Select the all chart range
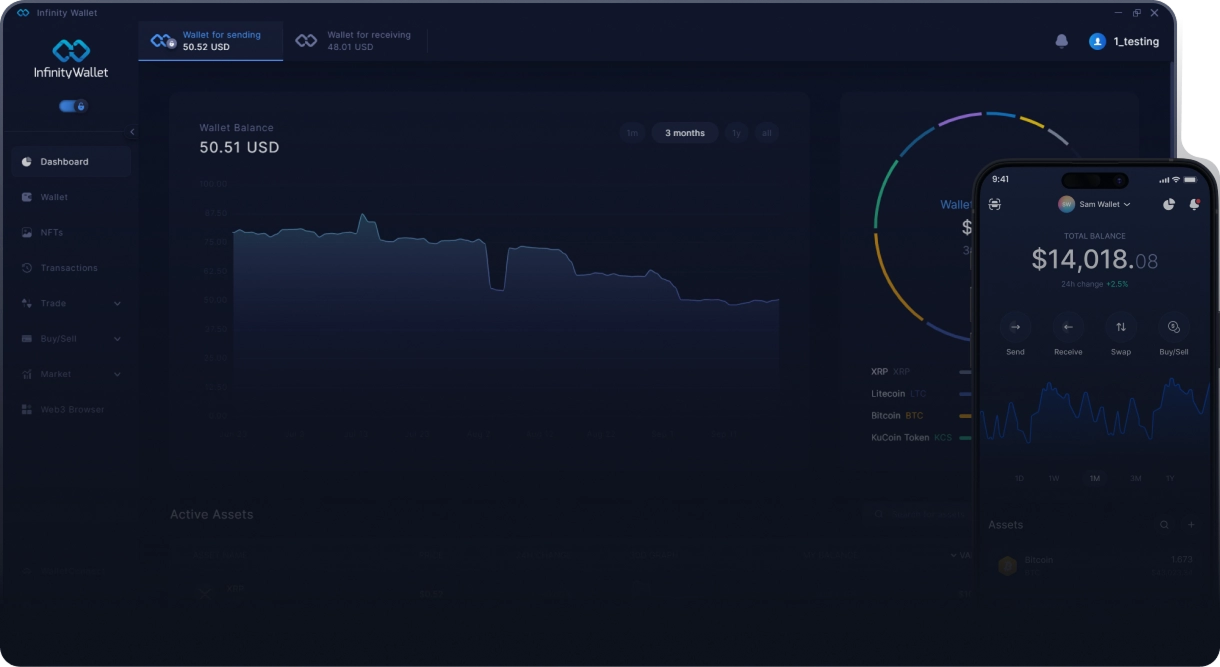 767,133
